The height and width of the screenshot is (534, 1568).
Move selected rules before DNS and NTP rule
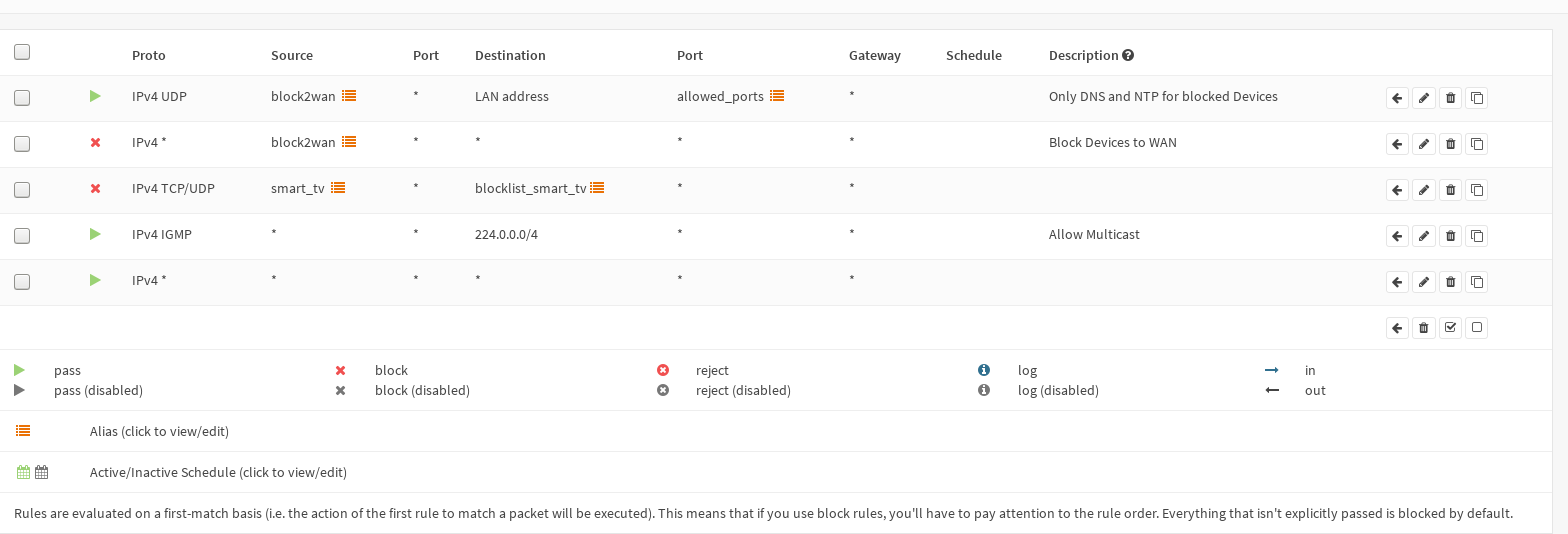[x=1397, y=98]
